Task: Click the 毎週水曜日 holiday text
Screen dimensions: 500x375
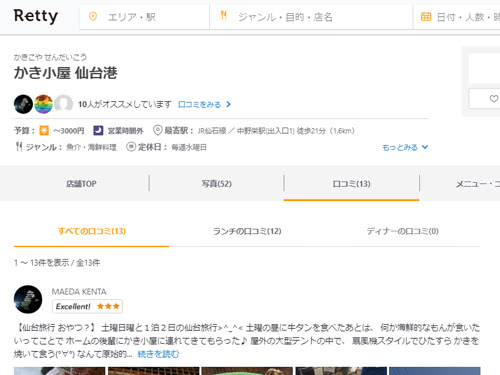Action: tap(189, 147)
